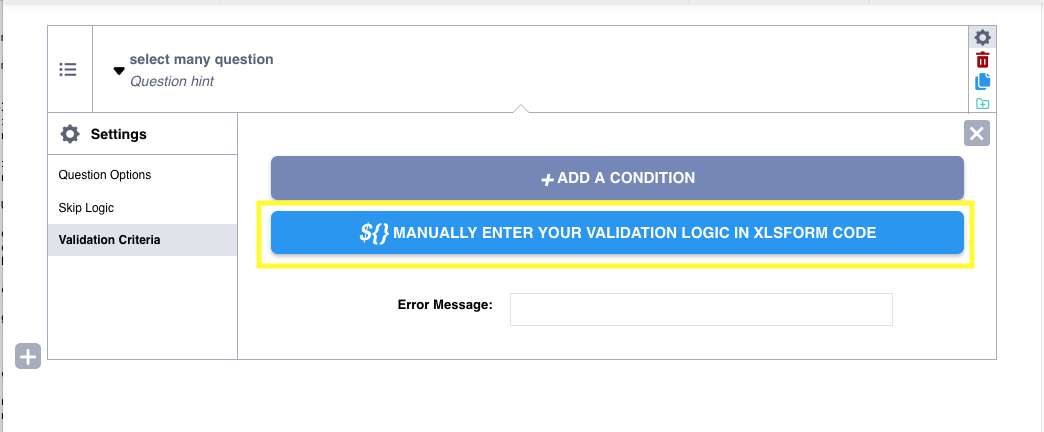The width and height of the screenshot is (1044, 432).
Task: Delete the question with red trash icon
Action: click(x=982, y=60)
